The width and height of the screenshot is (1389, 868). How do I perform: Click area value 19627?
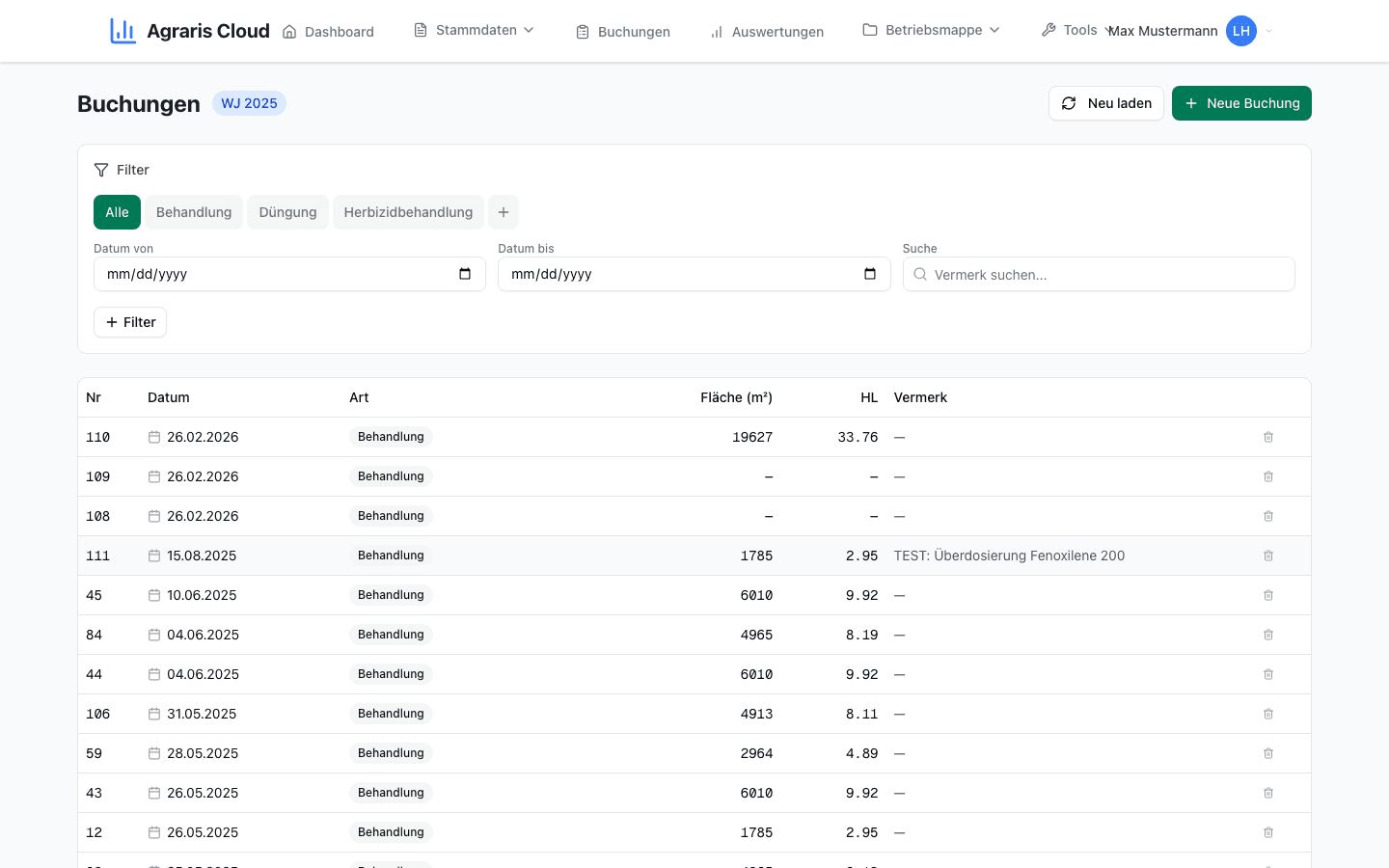[752, 437]
